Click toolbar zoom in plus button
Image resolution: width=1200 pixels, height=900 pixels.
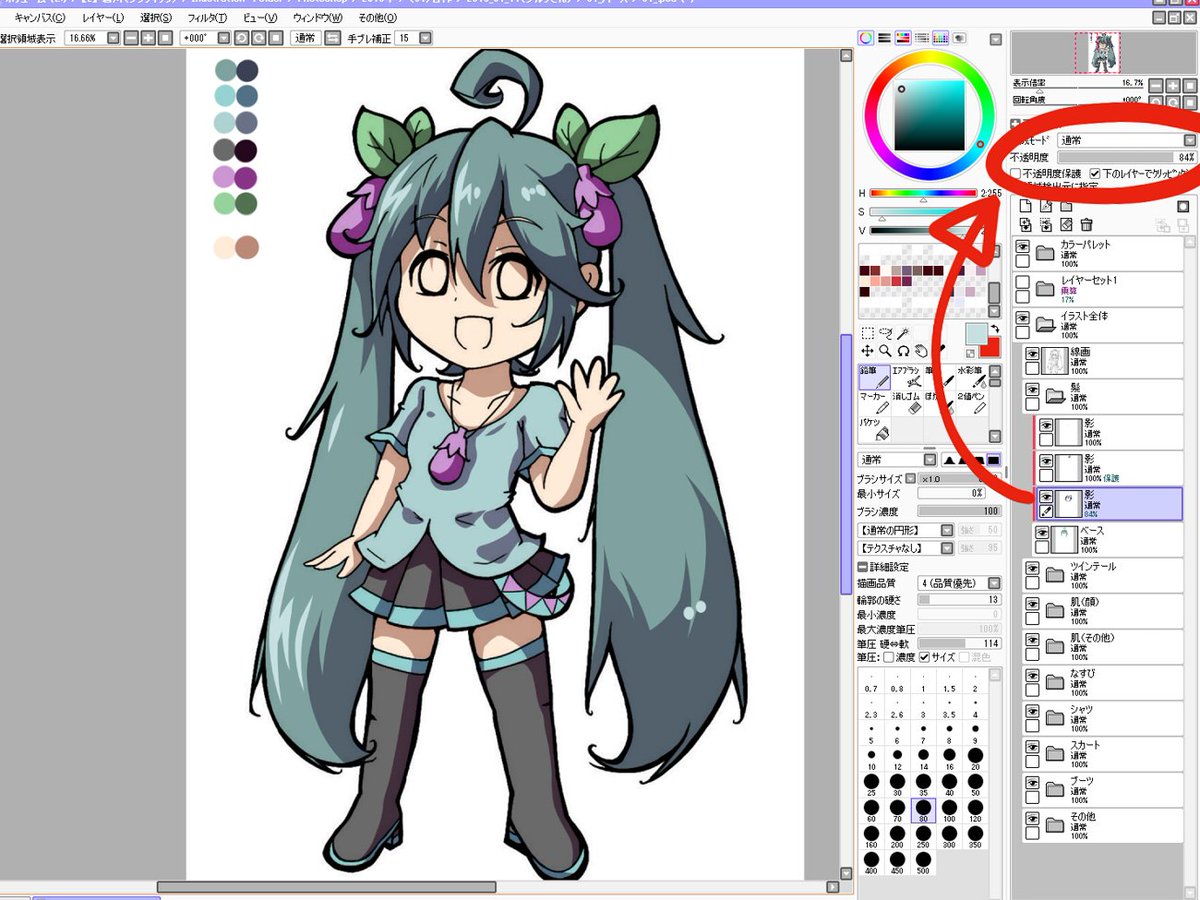148,38
